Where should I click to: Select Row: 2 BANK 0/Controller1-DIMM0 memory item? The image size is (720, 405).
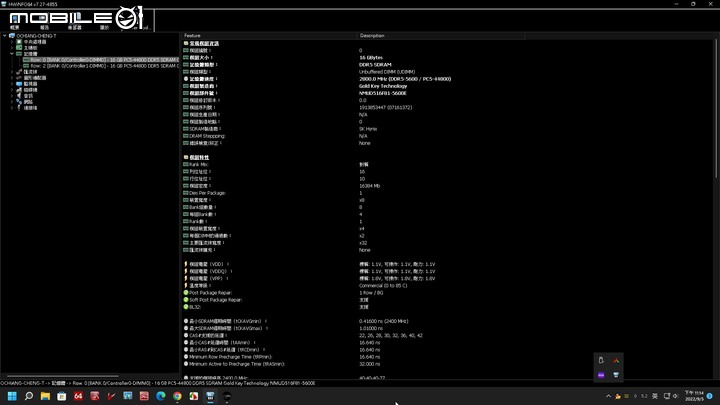pos(101,66)
